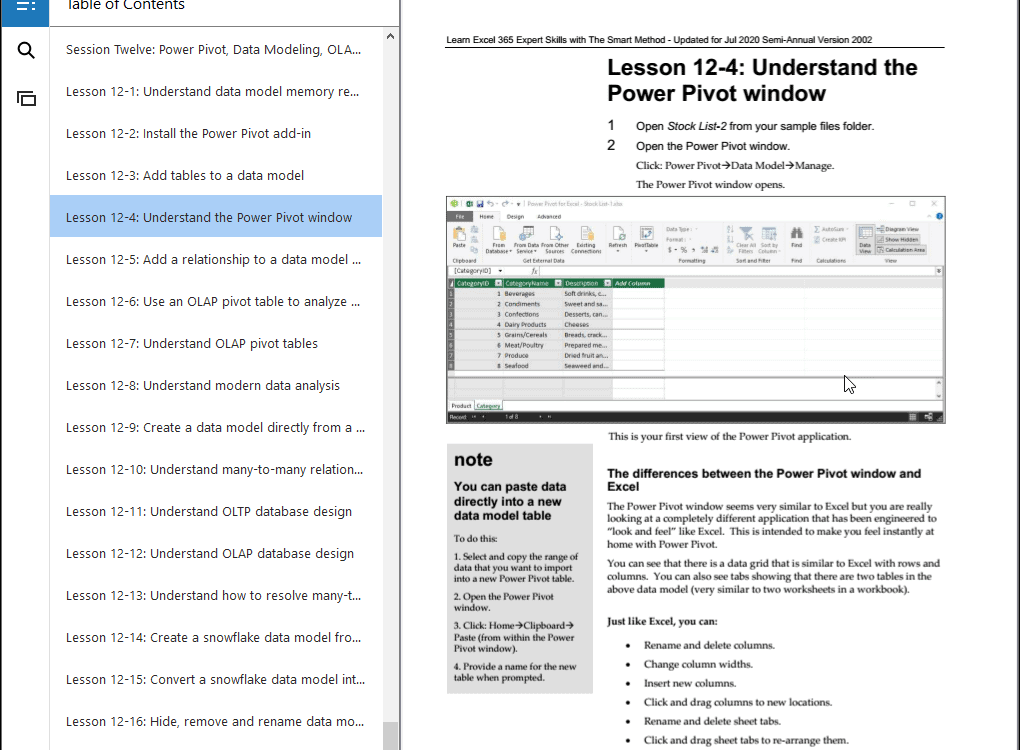Click bullet 'Change column widths.'
Viewport: 1020px width, 750px height.
tap(698, 664)
